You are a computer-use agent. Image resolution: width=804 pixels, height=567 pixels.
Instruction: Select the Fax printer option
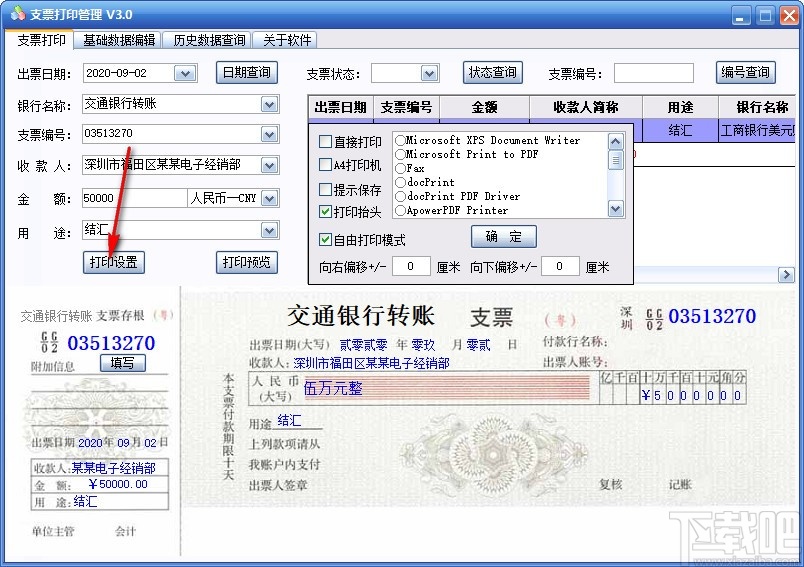coord(400,168)
